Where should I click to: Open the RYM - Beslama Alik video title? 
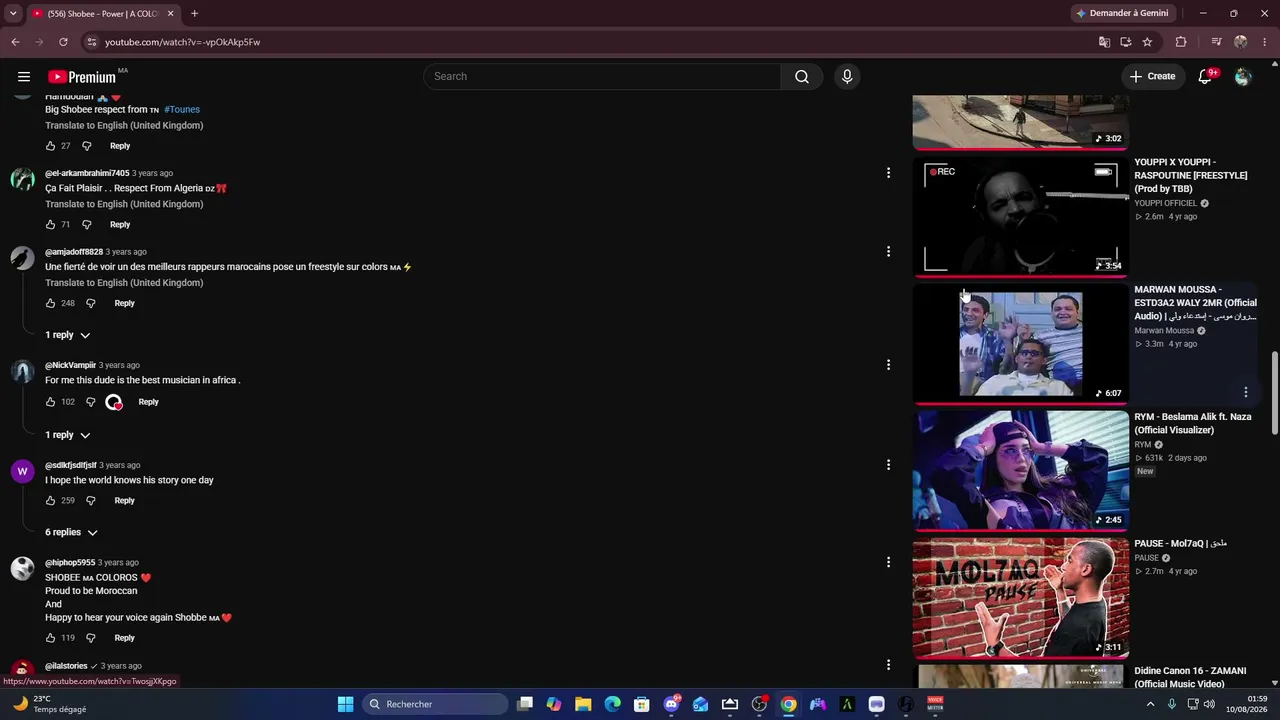point(1193,423)
